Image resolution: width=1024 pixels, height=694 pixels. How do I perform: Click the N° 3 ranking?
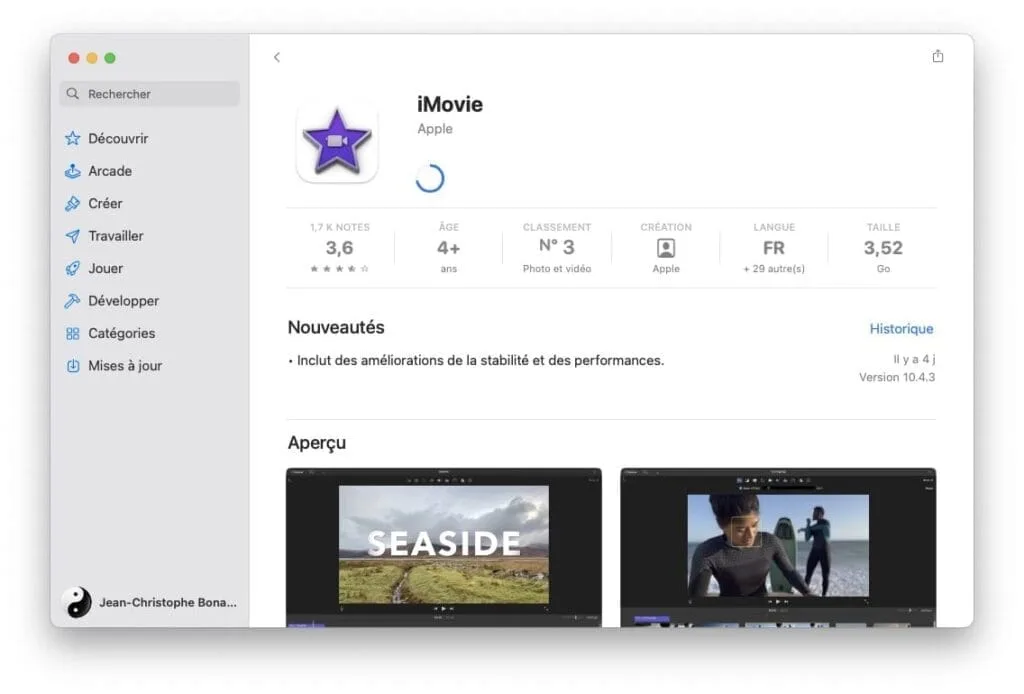pos(556,247)
